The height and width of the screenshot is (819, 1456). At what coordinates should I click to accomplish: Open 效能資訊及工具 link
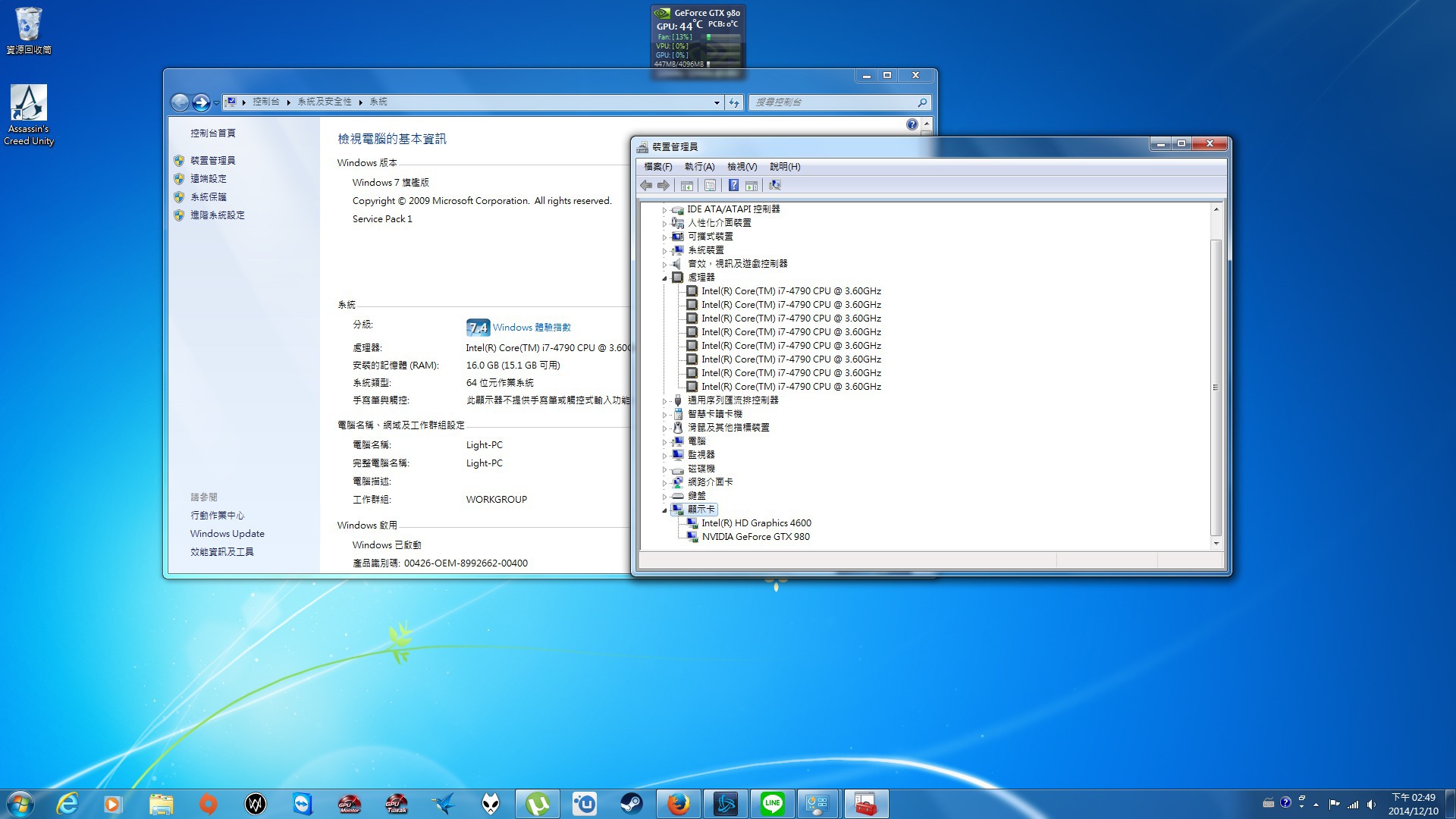(221, 552)
